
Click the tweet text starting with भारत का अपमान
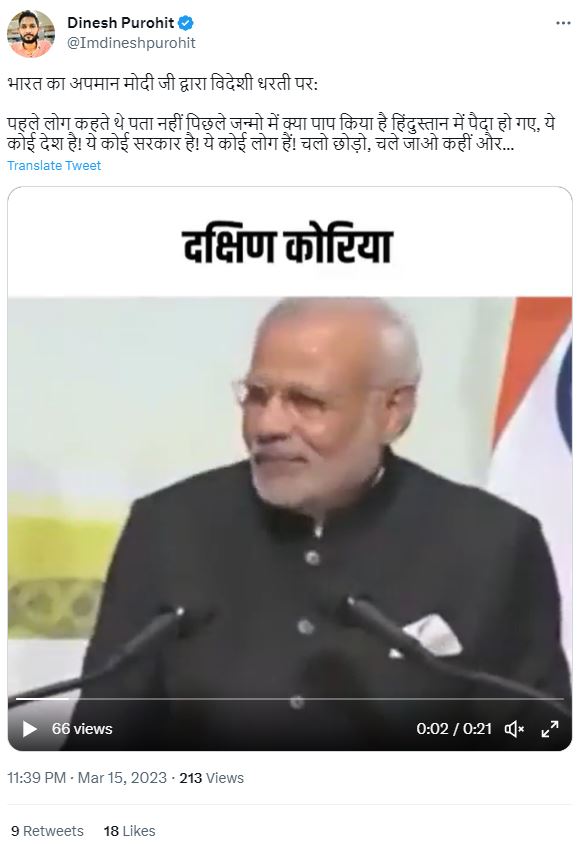tap(163, 85)
